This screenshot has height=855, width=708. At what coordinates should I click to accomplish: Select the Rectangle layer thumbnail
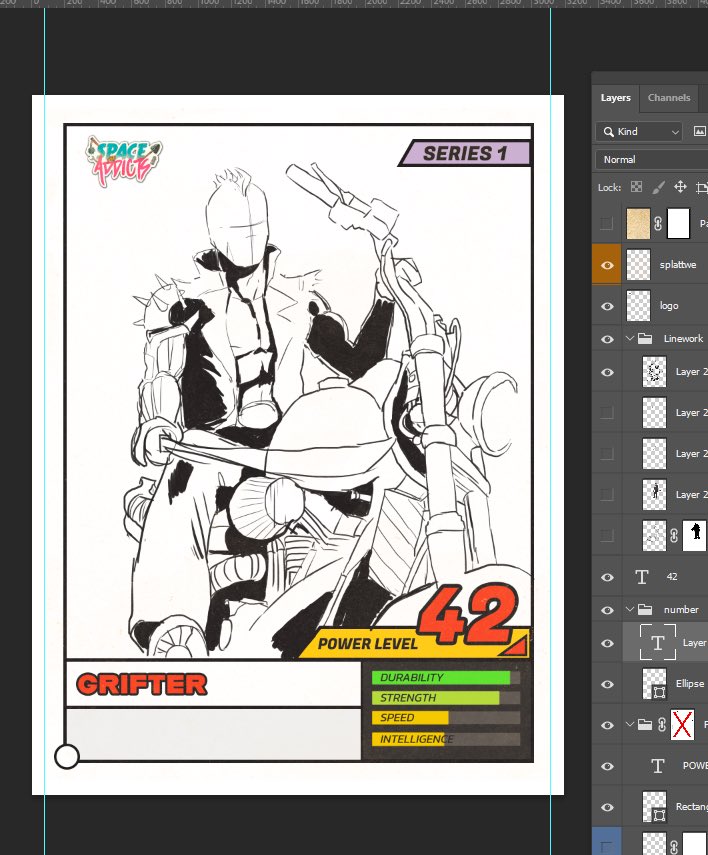click(x=655, y=807)
